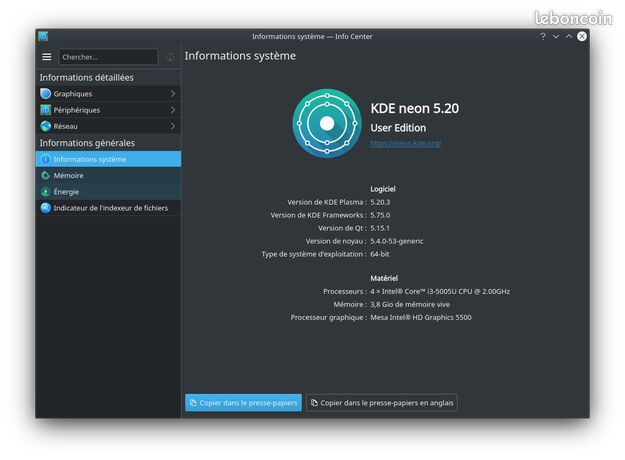Click the Chercher search field
Screen dimensions: 625x460
pyautogui.click(x=108, y=57)
